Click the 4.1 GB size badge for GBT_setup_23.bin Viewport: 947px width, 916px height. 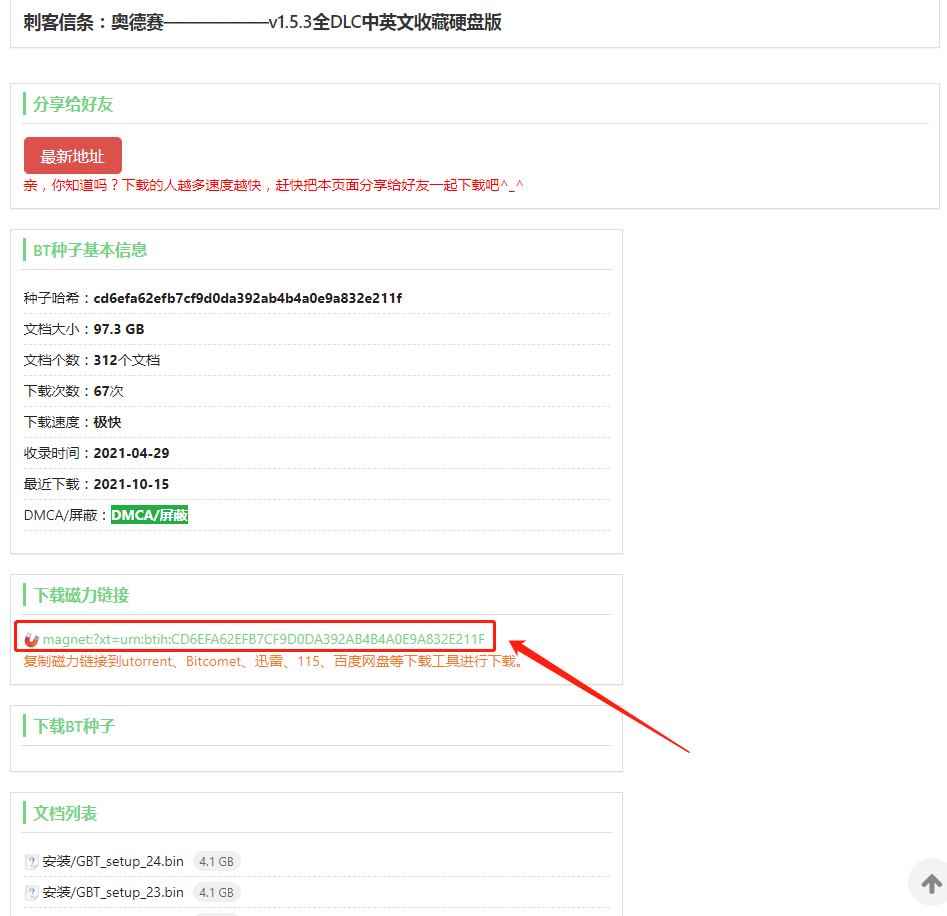(x=216, y=892)
